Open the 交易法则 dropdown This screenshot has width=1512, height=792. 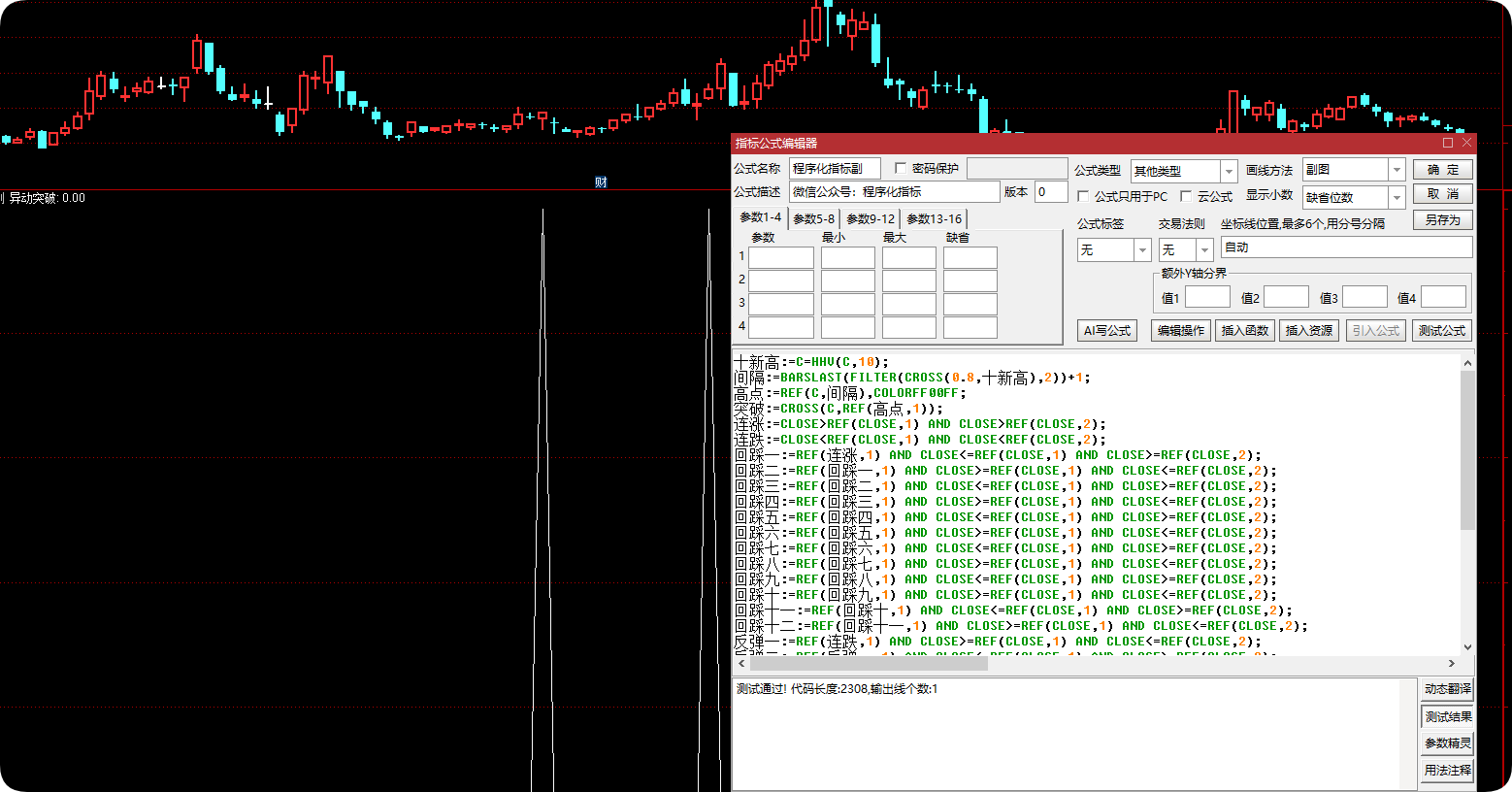pos(1204,249)
